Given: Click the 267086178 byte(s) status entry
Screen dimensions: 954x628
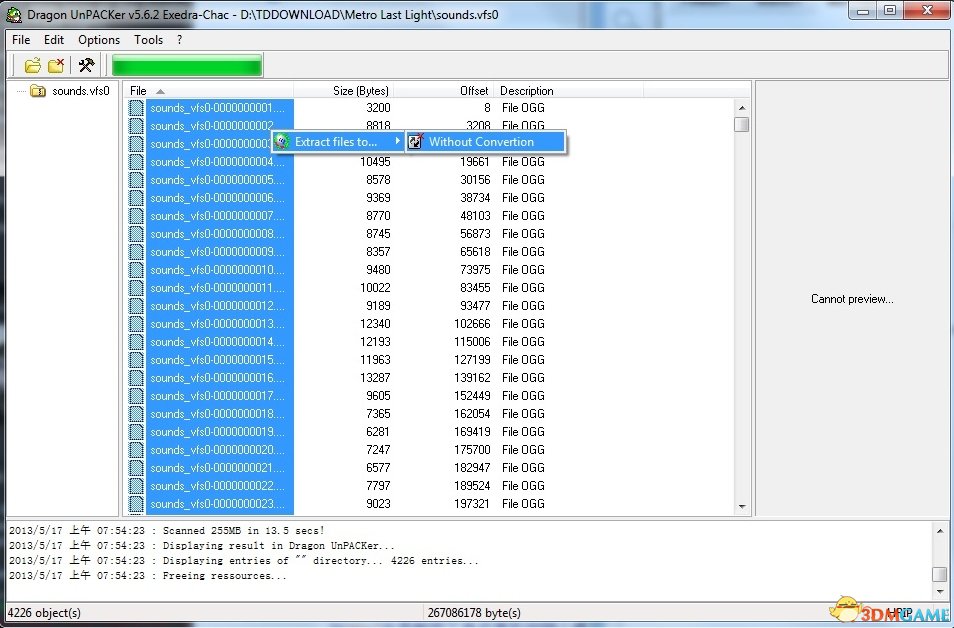Looking at the screenshot, I should pyautogui.click(x=474, y=613).
